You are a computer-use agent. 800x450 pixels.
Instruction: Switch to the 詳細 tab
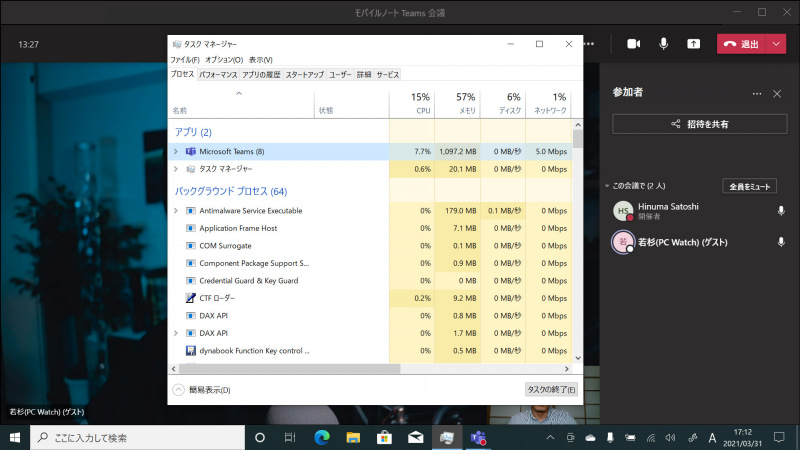pos(364,74)
